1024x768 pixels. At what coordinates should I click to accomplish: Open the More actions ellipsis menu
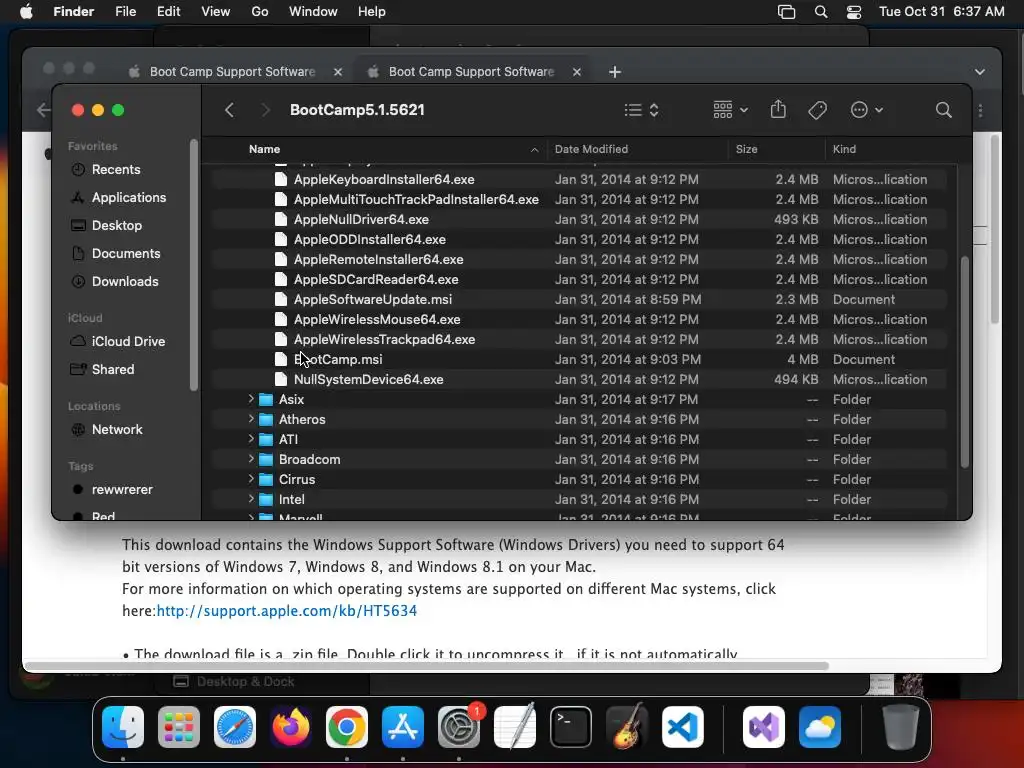pyautogui.click(x=867, y=110)
